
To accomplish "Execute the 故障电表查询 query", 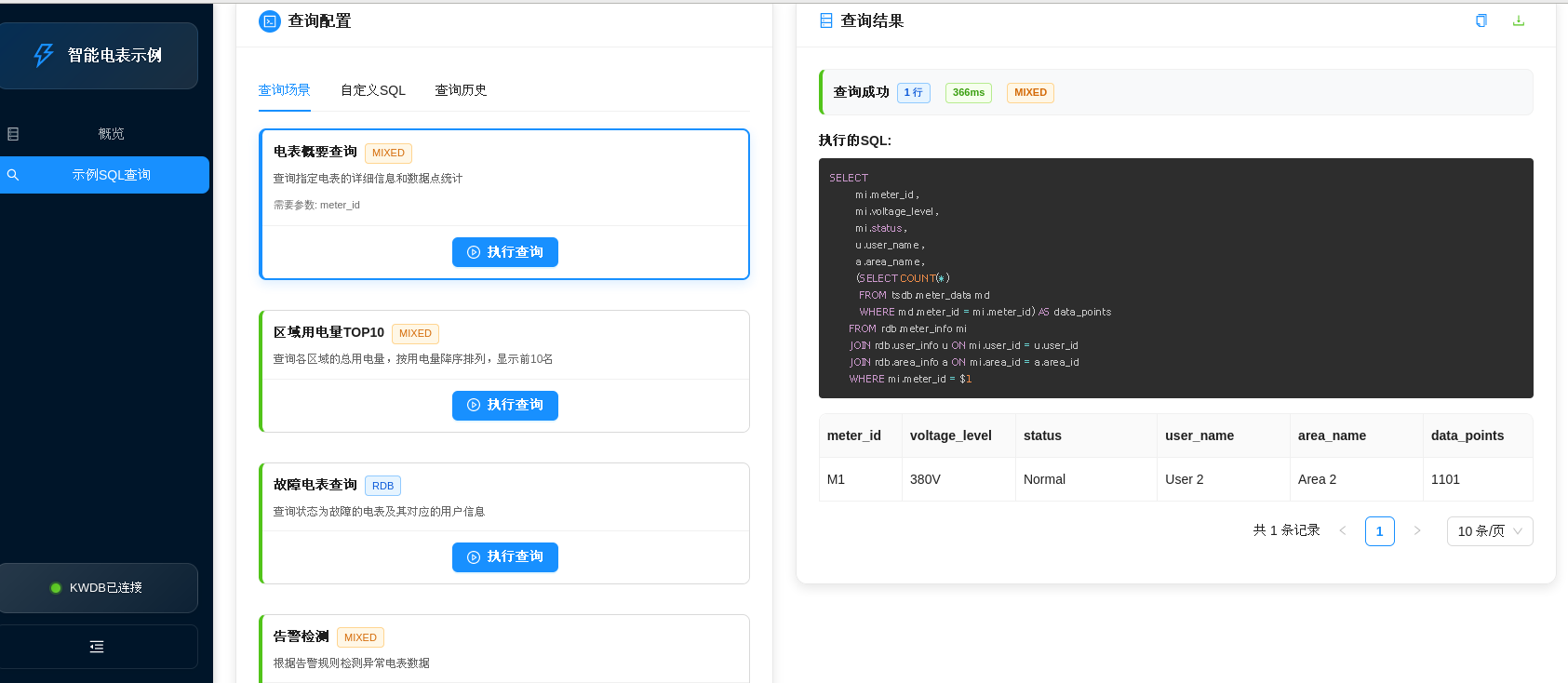I will [x=505, y=556].
